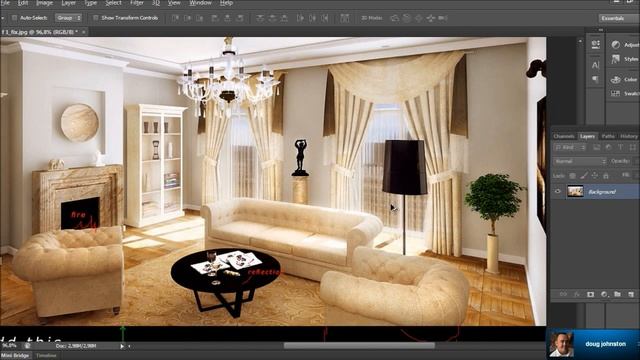Distribute right edges of layers
This screenshot has height=360, width=640.
(325, 18)
